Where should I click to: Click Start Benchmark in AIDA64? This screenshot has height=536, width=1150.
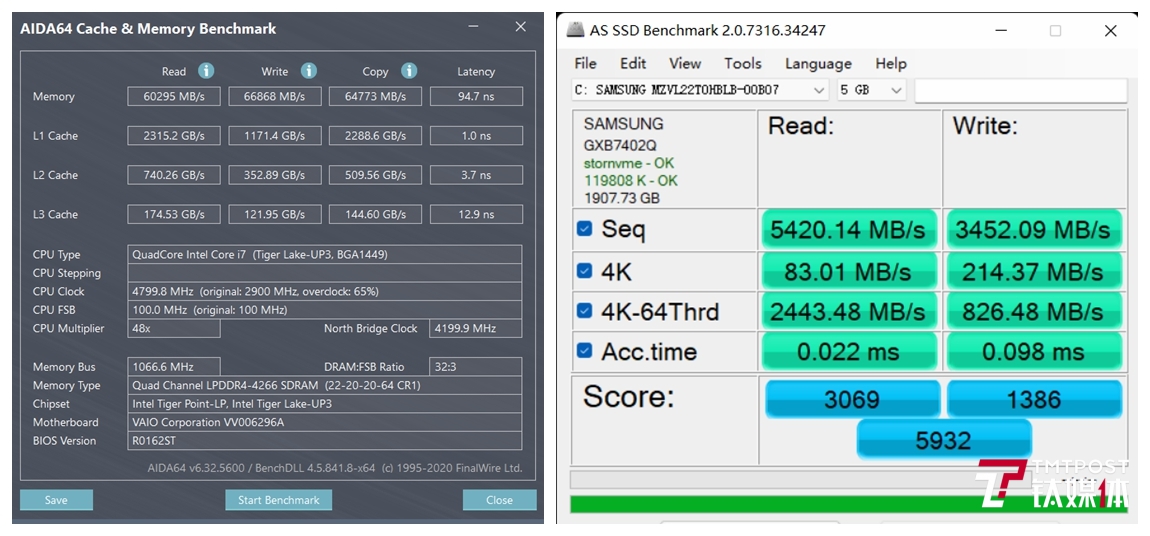coord(279,500)
